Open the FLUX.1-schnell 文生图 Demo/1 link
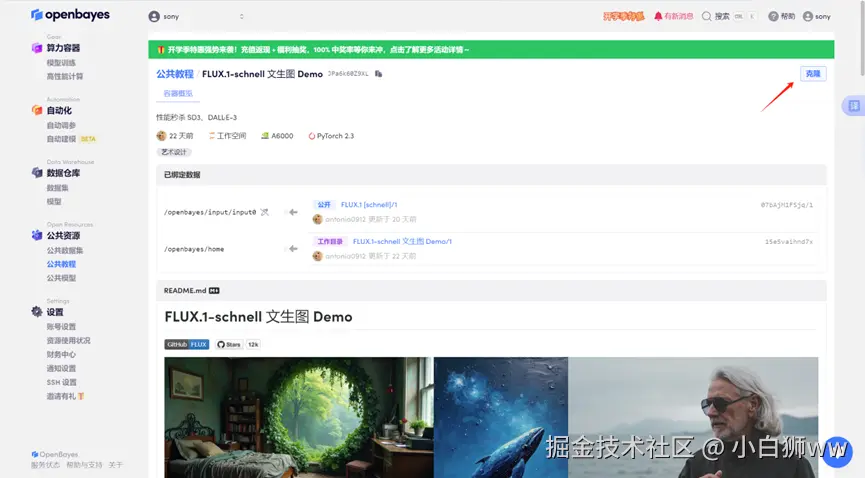Image resolution: width=865 pixels, height=478 pixels. tap(402, 241)
